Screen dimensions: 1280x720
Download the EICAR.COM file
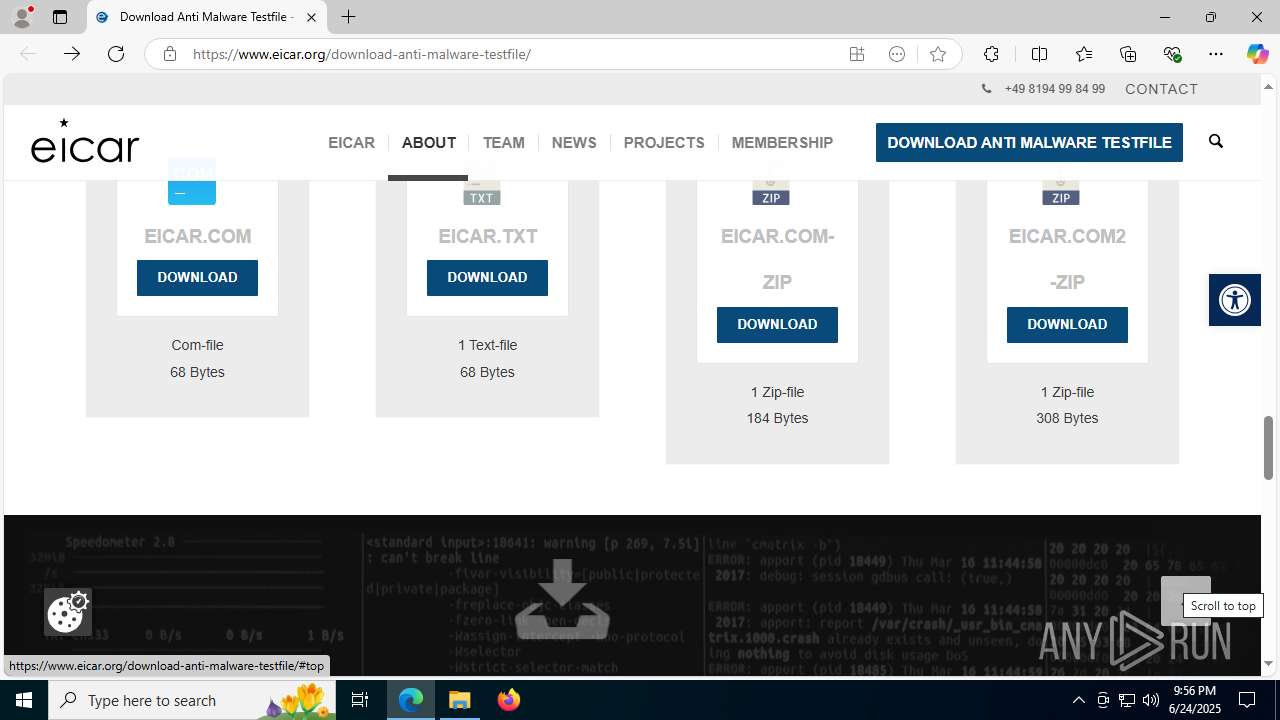point(197,277)
